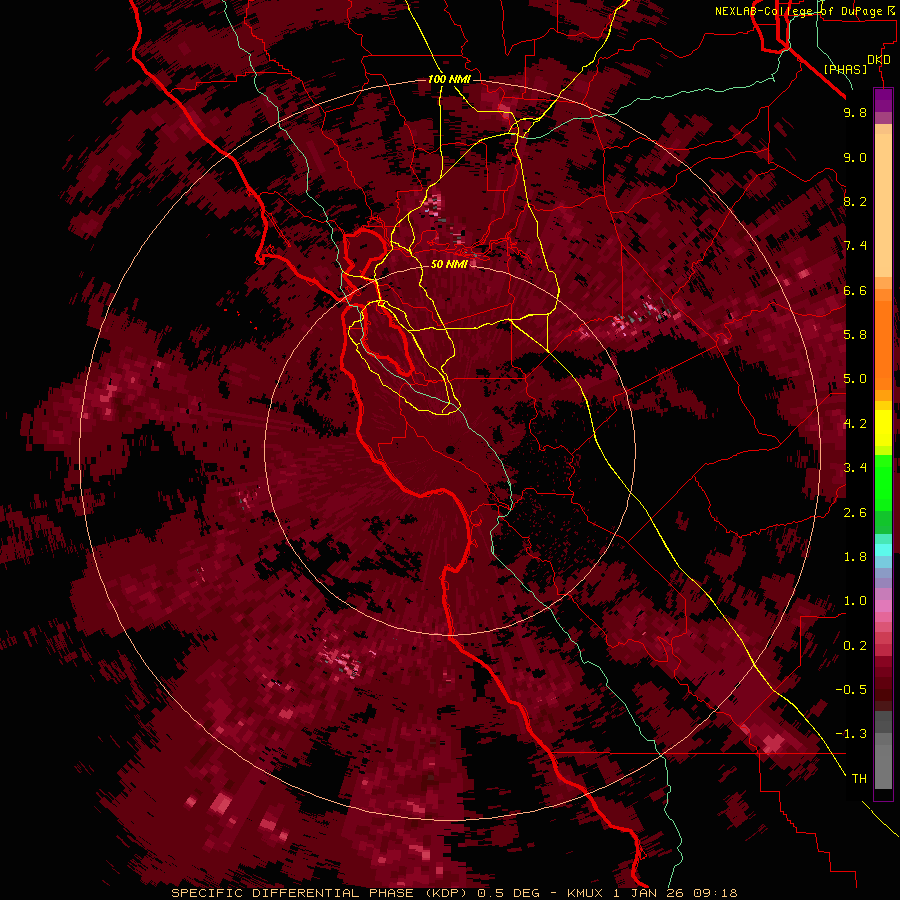Click the '50 NMI' range ring label

pyautogui.click(x=449, y=264)
